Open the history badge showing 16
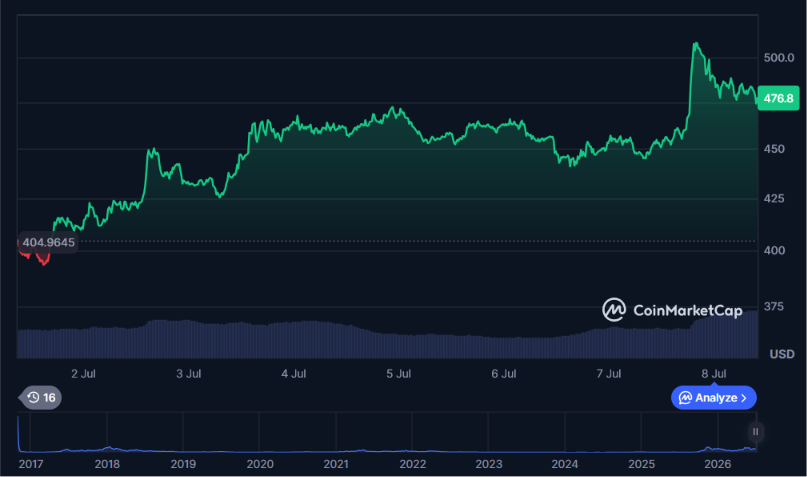The image size is (807, 477). 40,398
